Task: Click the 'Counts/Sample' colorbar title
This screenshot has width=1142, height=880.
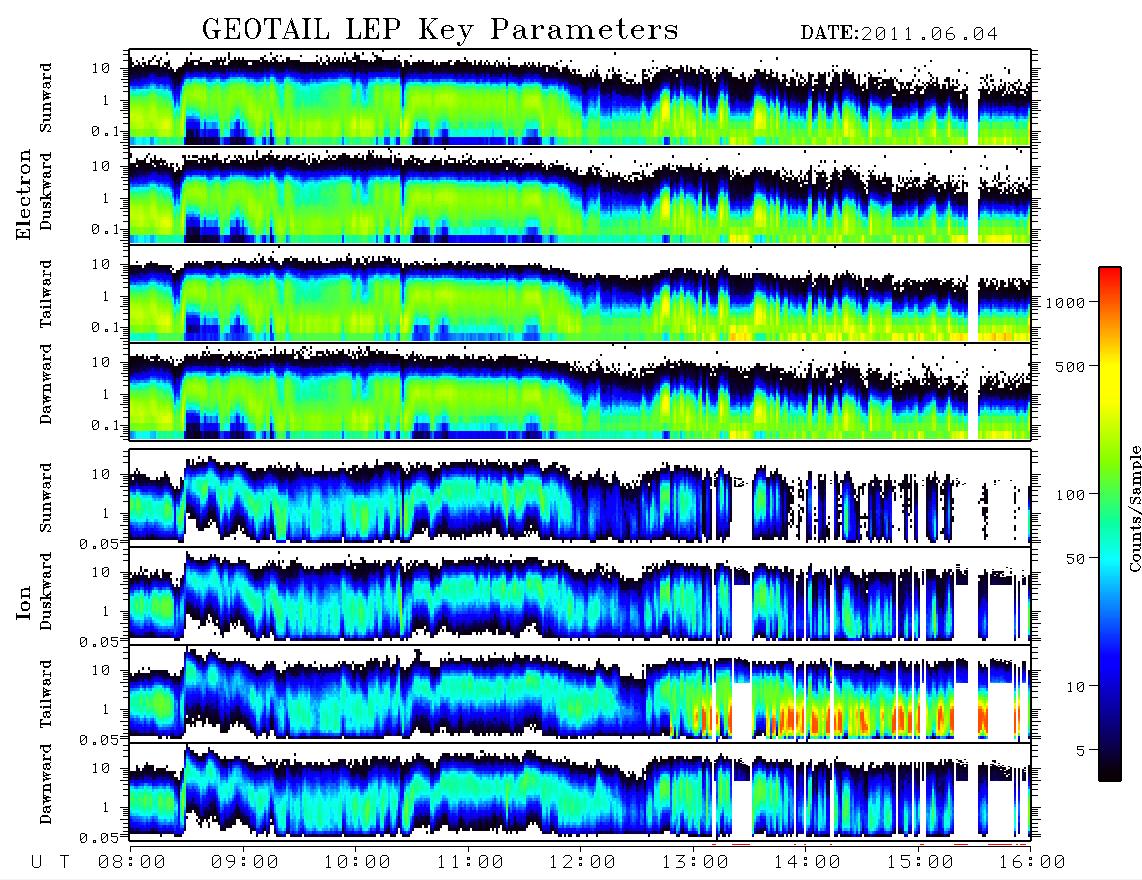Action: (x=1134, y=508)
